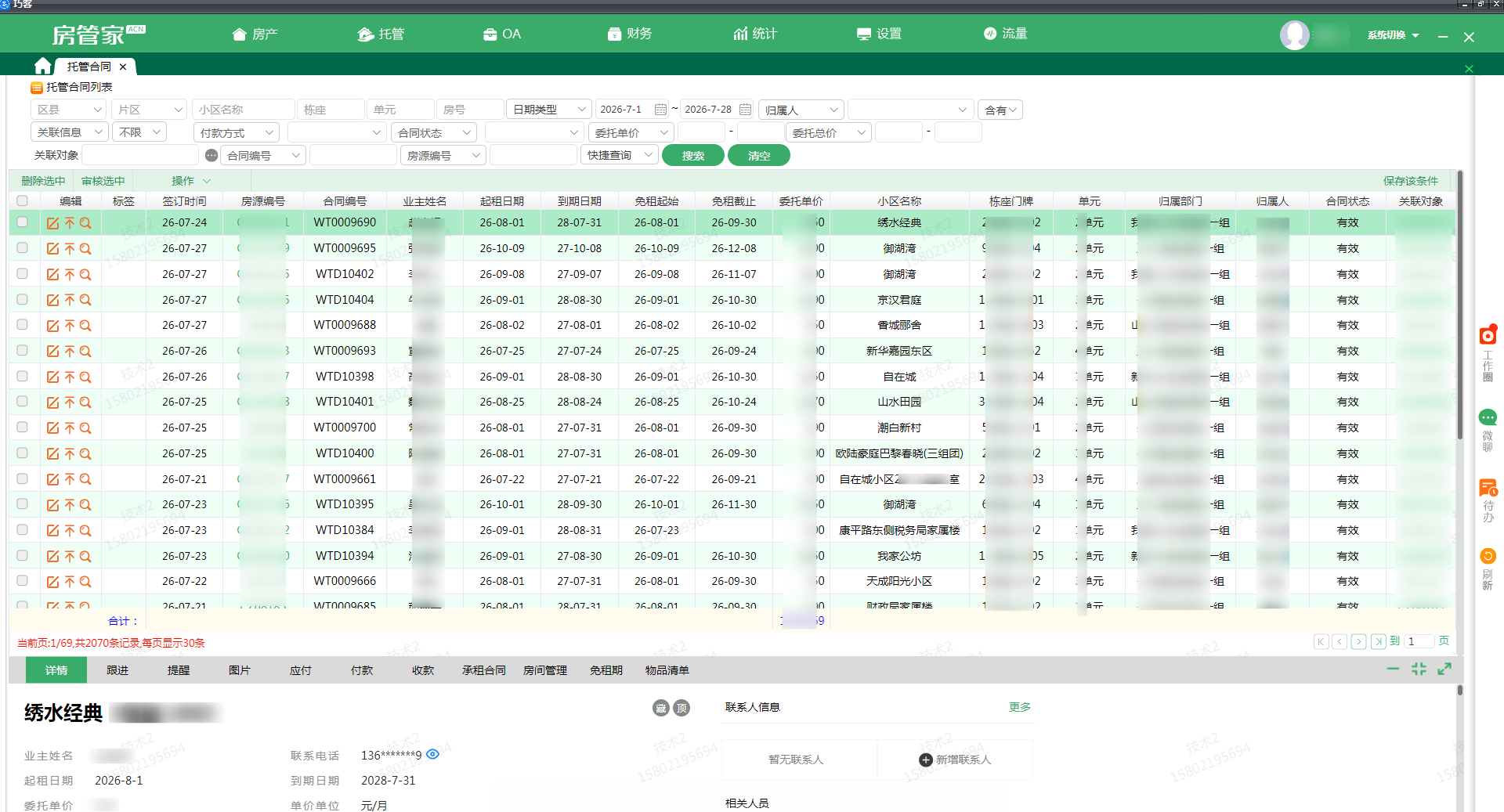Viewport: 1504px width, 812px height.
Task: Open the home page icon
Action: click(x=43, y=67)
